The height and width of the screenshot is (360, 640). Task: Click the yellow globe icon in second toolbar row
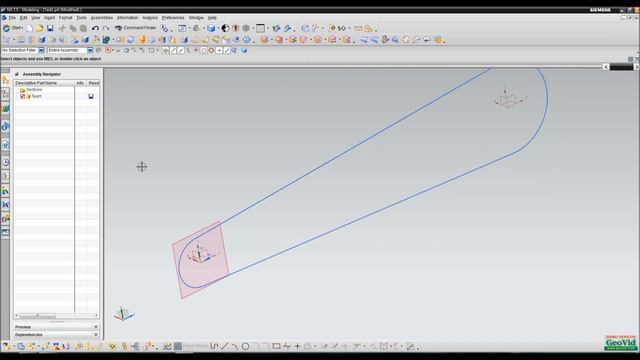tap(438, 40)
